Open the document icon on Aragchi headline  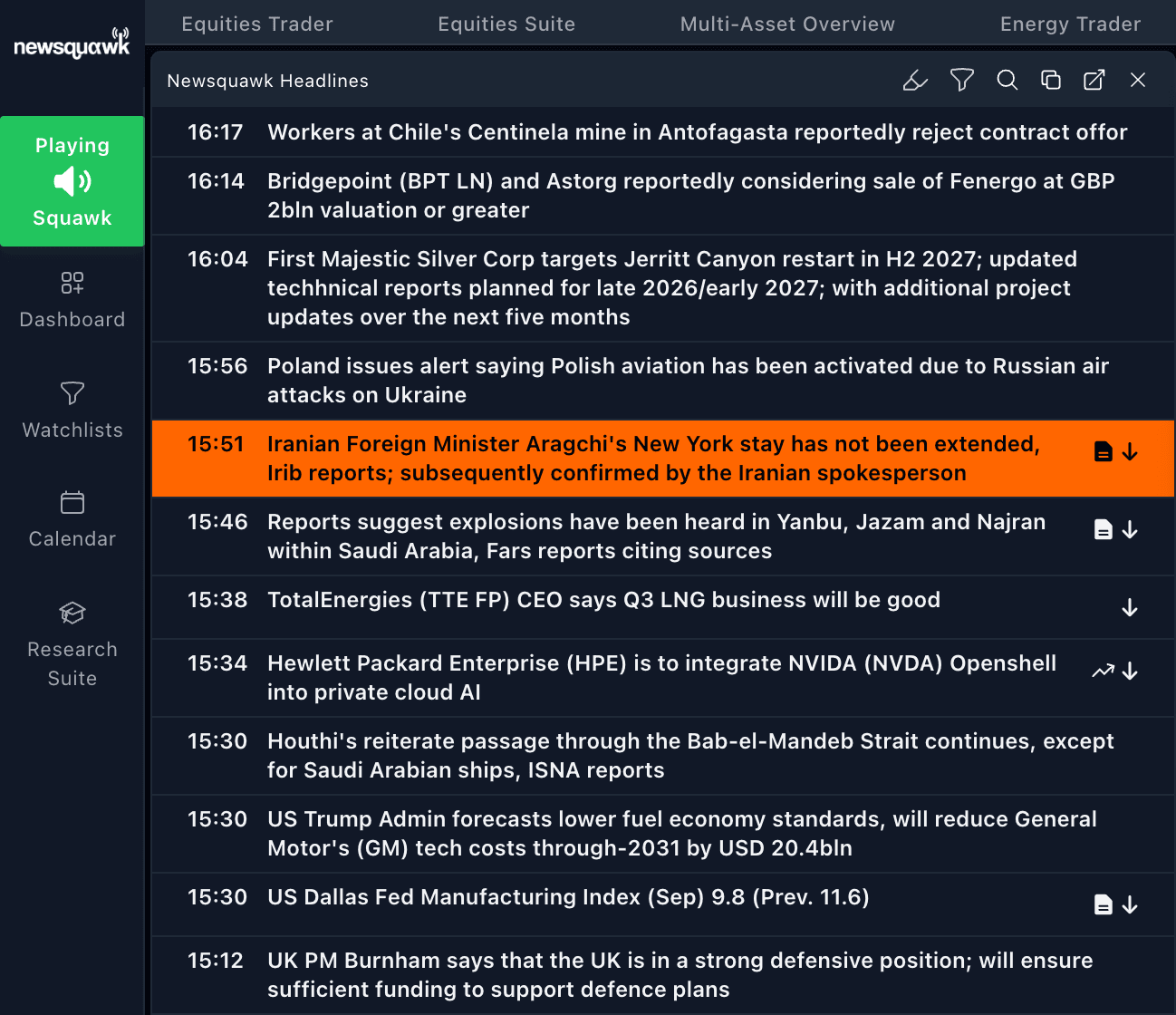coord(1103,451)
